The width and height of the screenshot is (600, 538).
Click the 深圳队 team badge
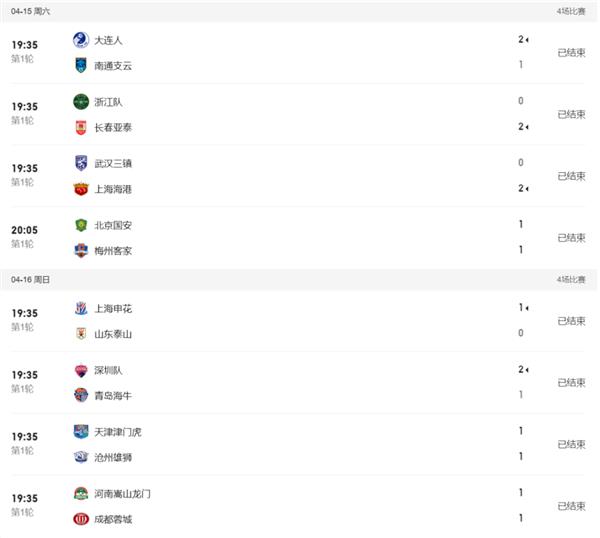(81, 370)
